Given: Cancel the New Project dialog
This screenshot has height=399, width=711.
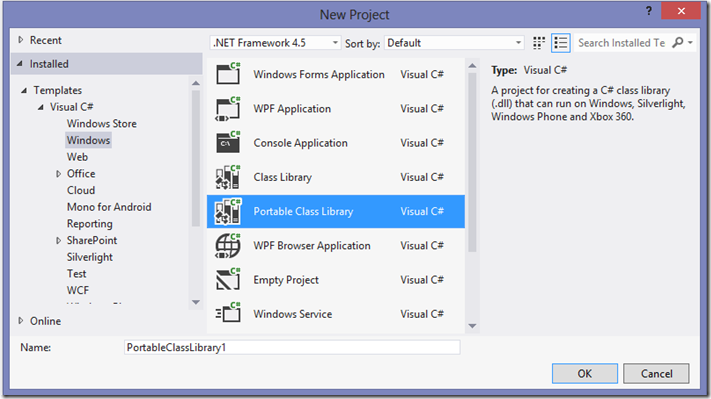Looking at the screenshot, I should (x=656, y=374).
